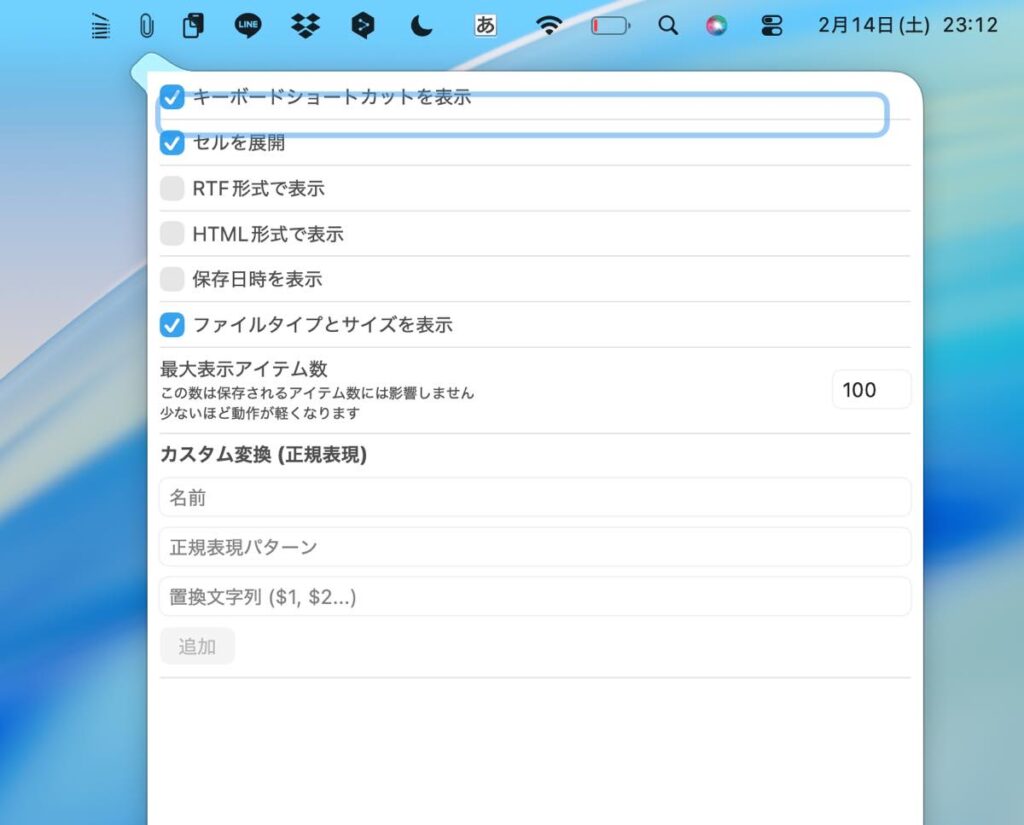
Task: Click the clipboard menu bar icon
Action: click(x=193, y=26)
